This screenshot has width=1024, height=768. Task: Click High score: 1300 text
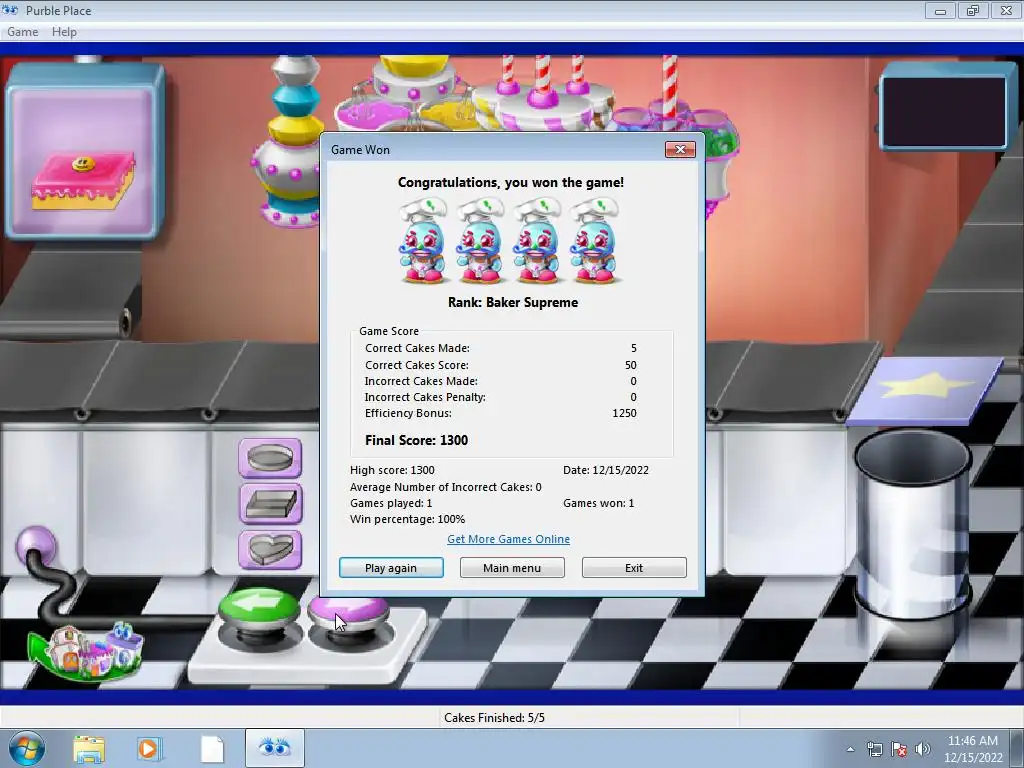(x=392, y=470)
